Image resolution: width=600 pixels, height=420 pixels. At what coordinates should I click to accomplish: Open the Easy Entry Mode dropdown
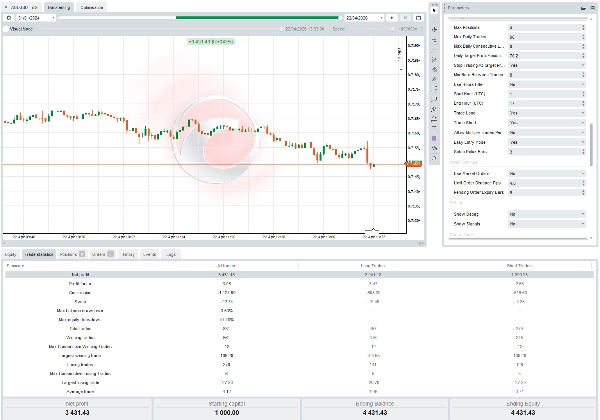click(547, 142)
